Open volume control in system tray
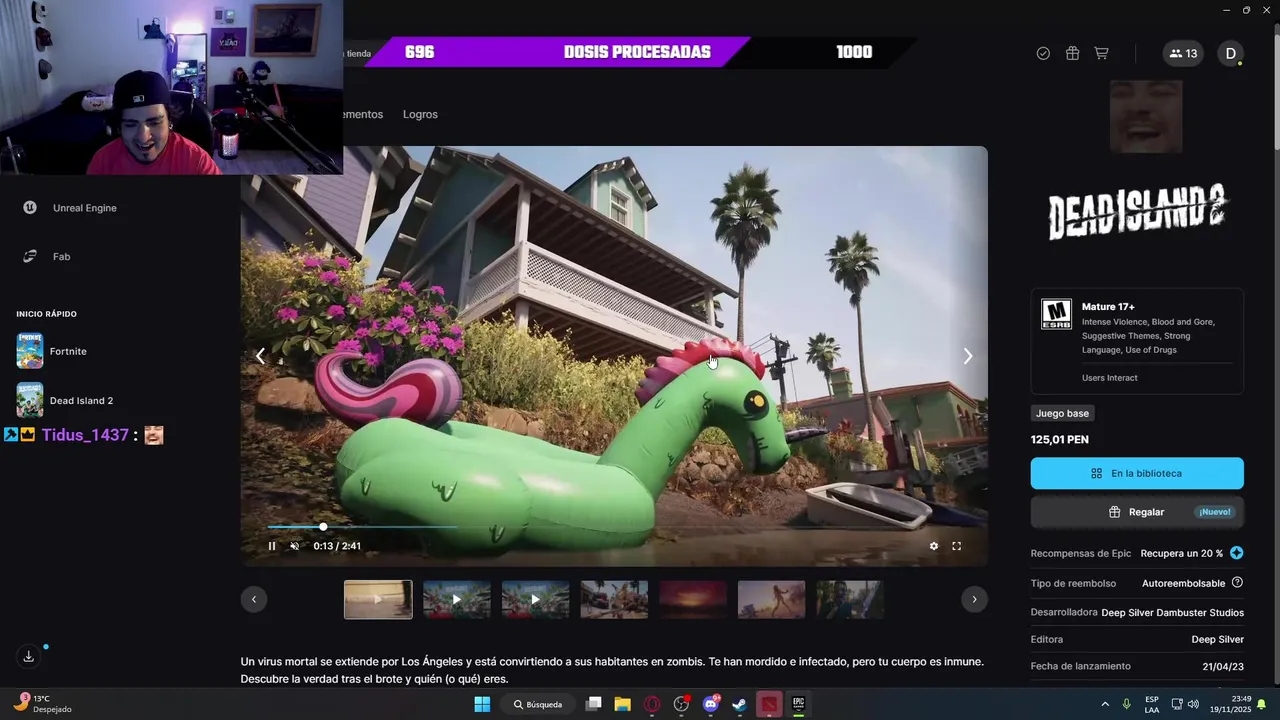 [x=1193, y=704]
